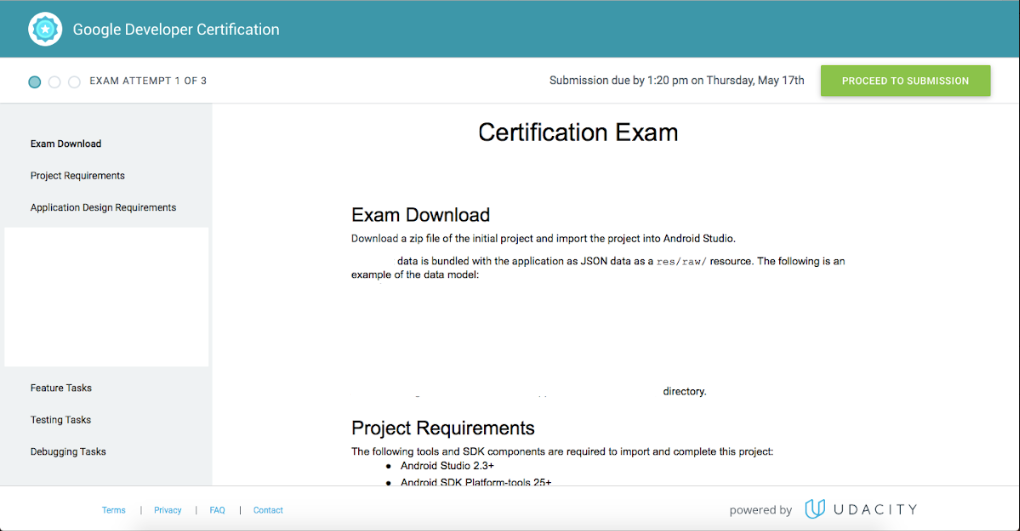This screenshot has height=531, width=1020.
Task: Open the Terms link in the footer
Action: tap(113, 510)
